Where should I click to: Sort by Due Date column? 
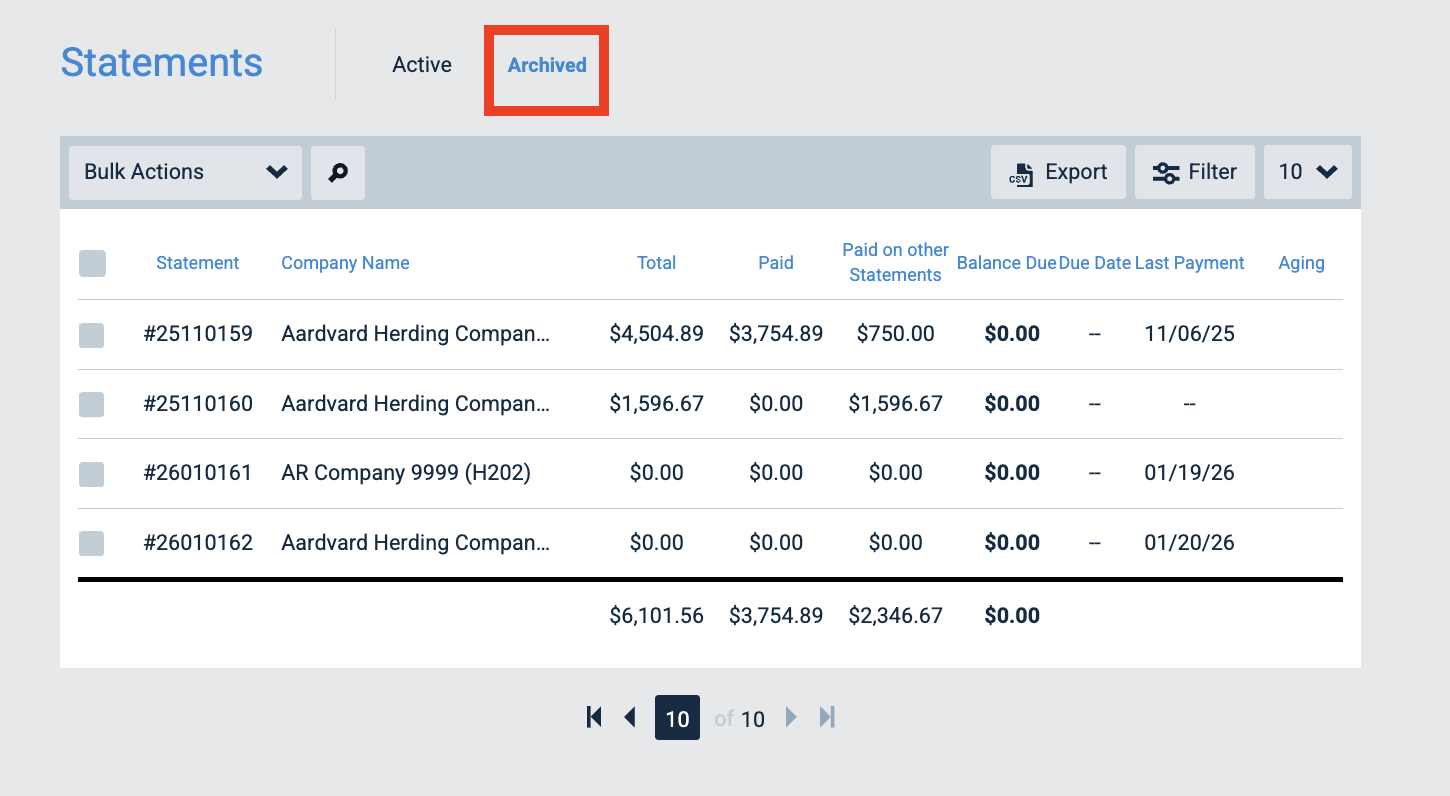tap(1095, 263)
